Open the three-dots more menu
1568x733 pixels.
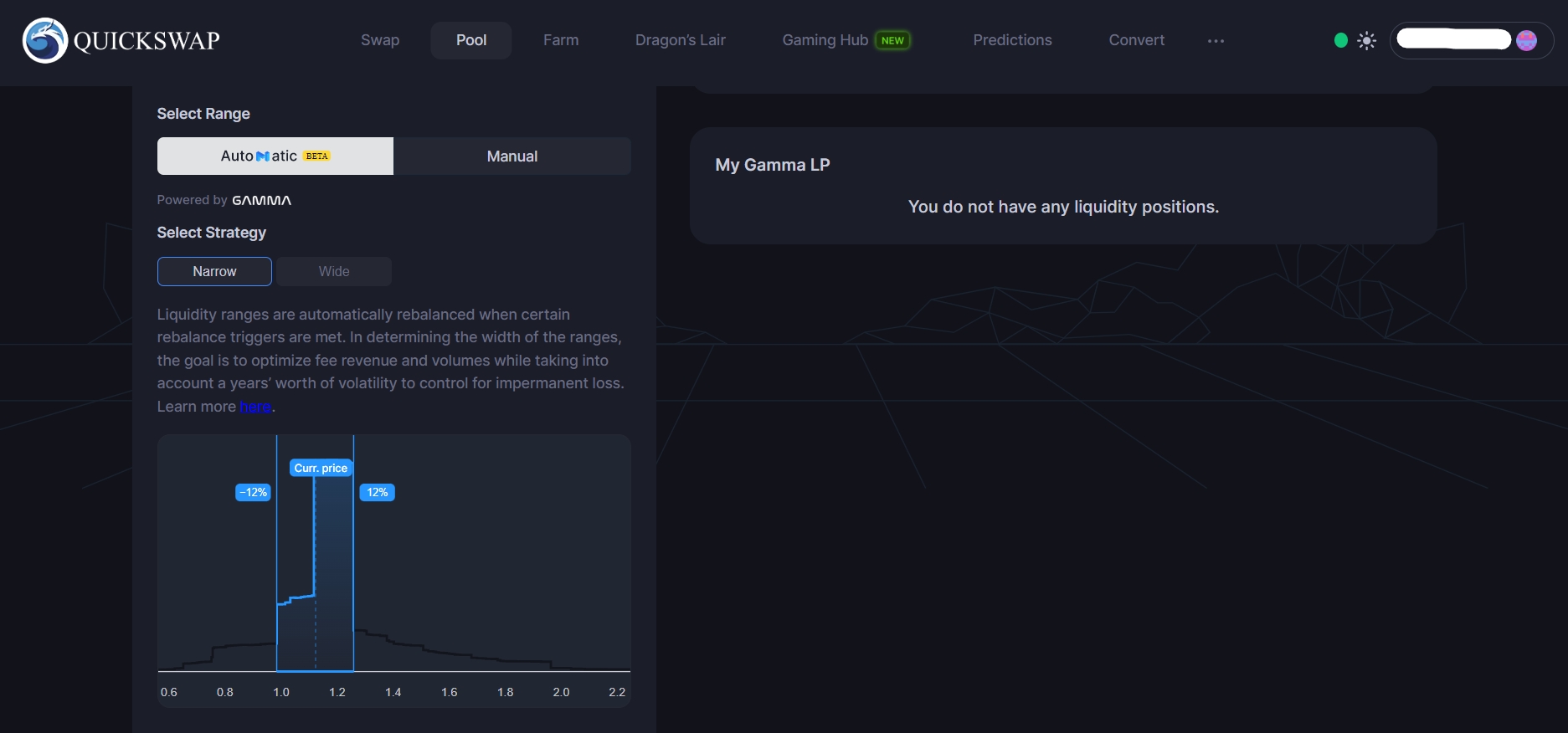pyautogui.click(x=1216, y=40)
